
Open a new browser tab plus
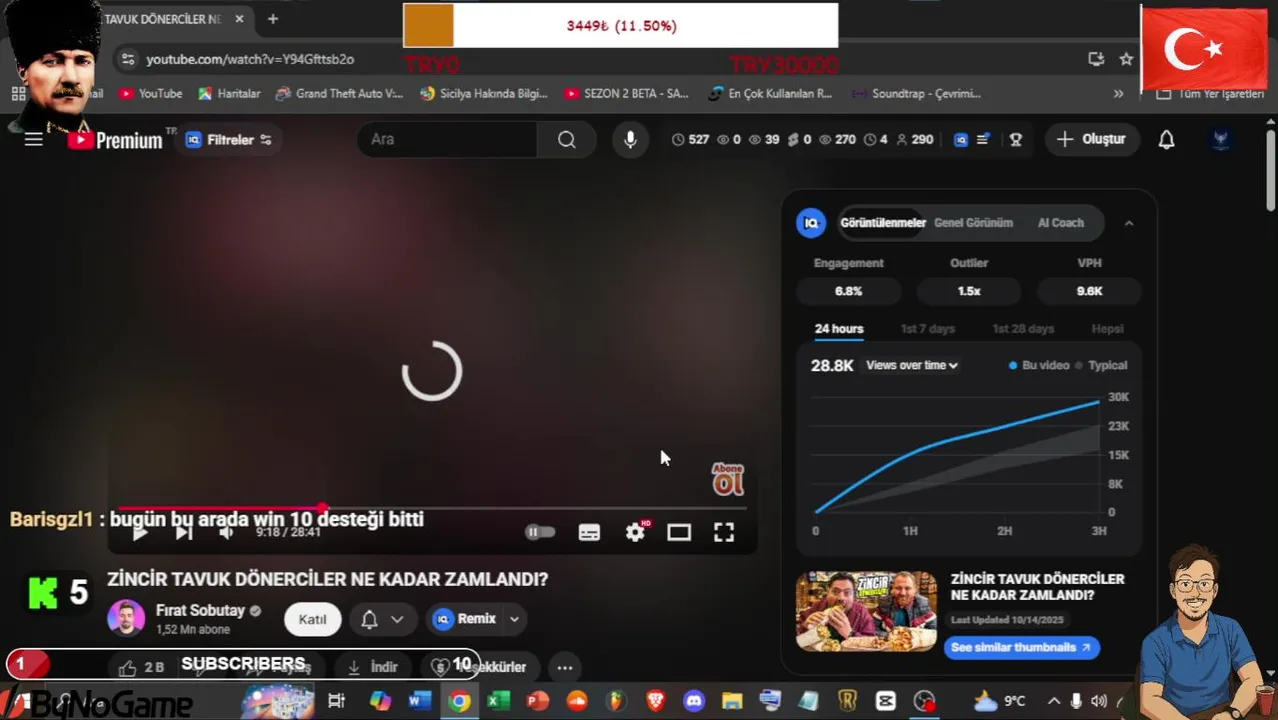(x=272, y=19)
